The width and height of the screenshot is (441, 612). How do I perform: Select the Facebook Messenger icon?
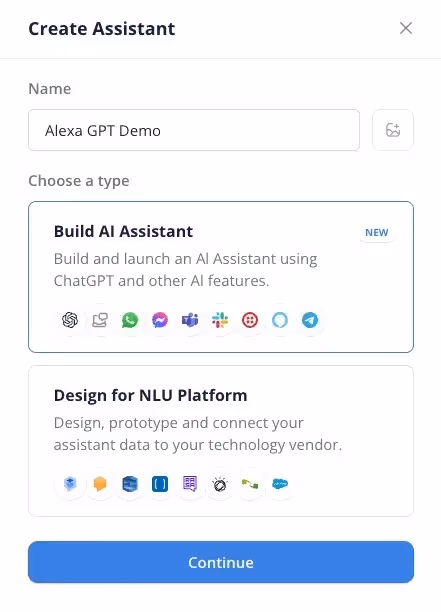point(160,320)
